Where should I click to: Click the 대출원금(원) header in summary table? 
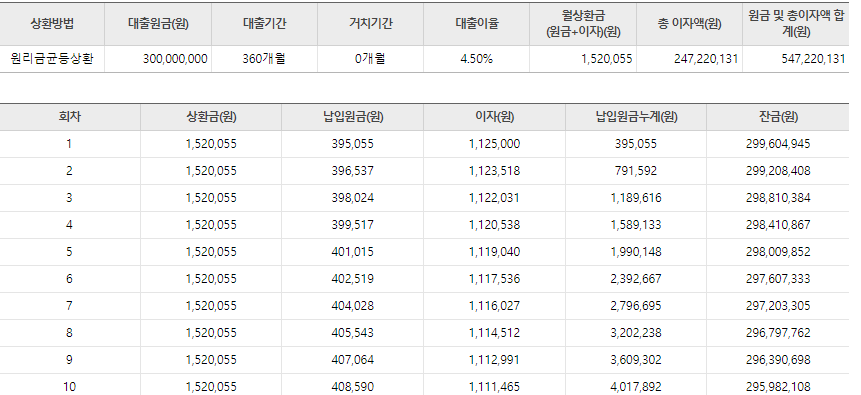pos(158,24)
